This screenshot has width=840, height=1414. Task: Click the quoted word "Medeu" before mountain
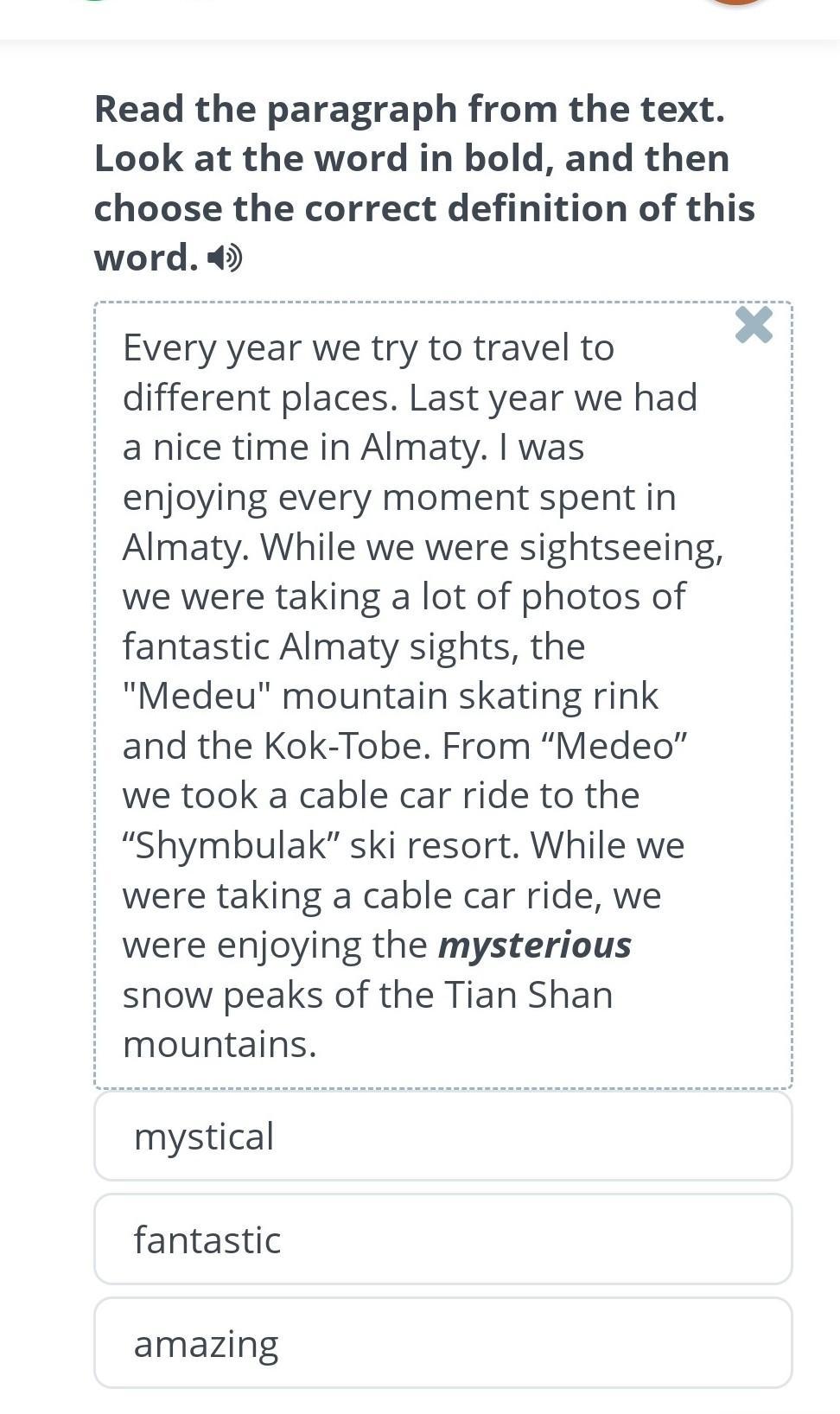(196, 695)
